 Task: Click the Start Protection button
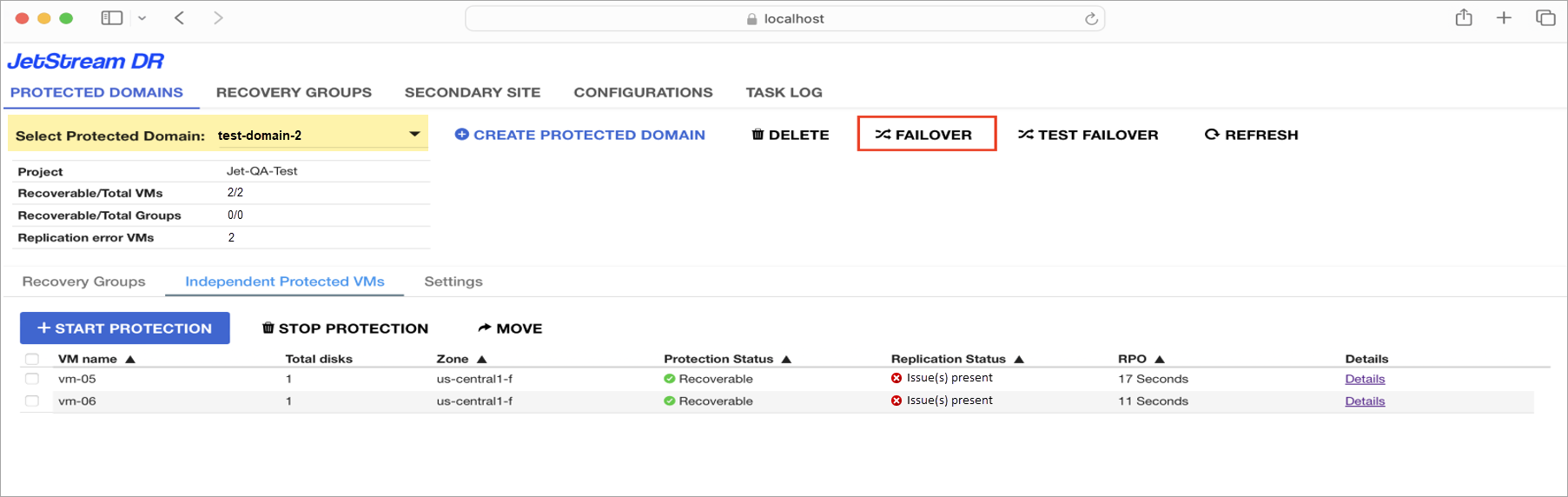coord(125,328)
